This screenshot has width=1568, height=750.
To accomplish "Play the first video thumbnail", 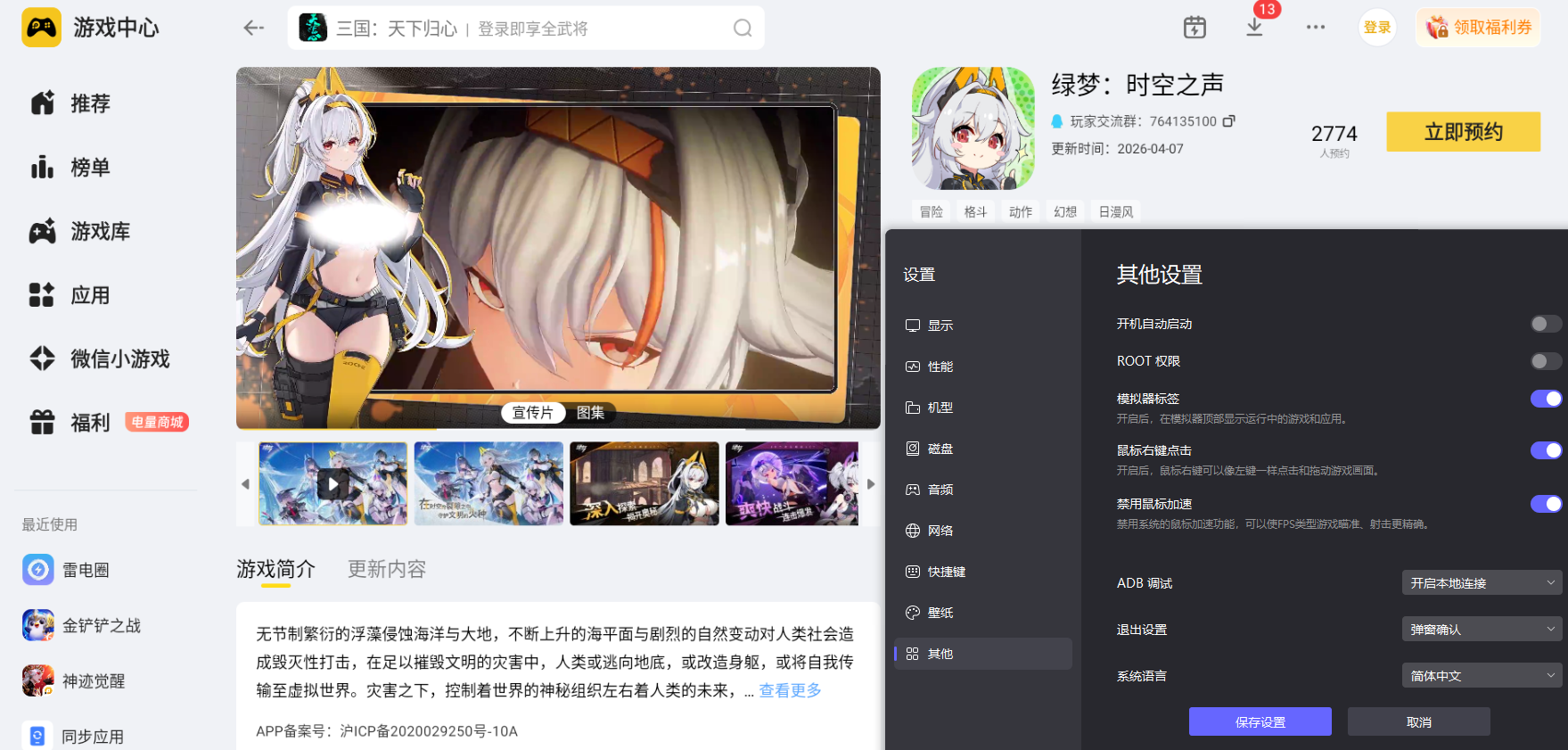I will pyautogui.click(x=332, y=483).
